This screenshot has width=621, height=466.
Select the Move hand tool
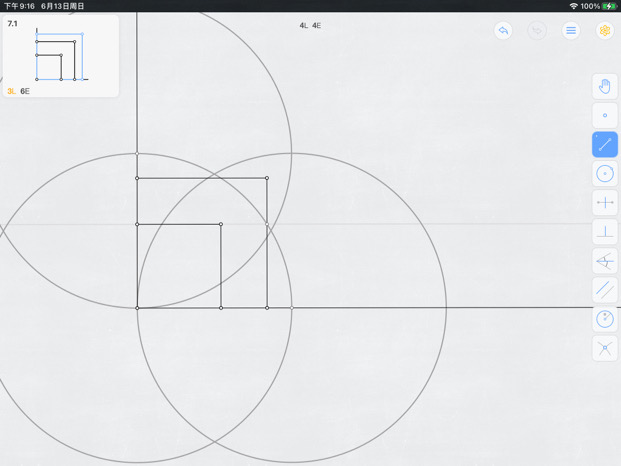pos(605,86)
